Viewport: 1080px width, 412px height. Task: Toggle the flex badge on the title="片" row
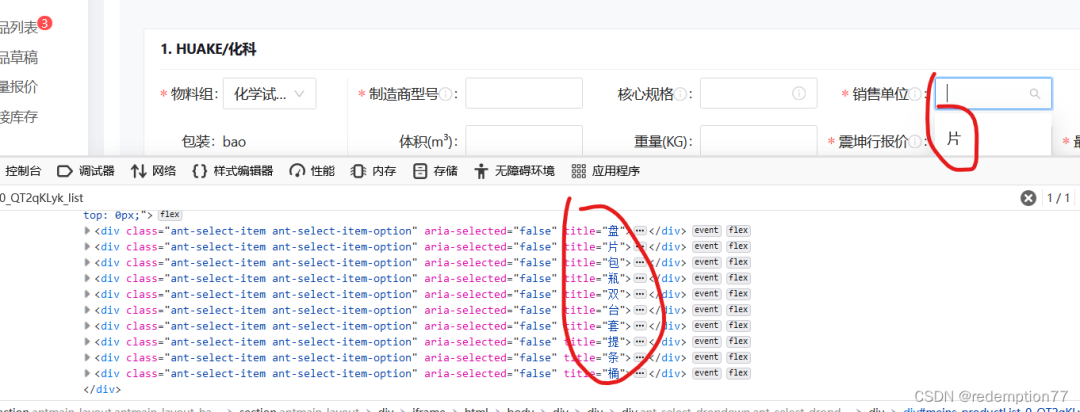[x=738, y=246]
